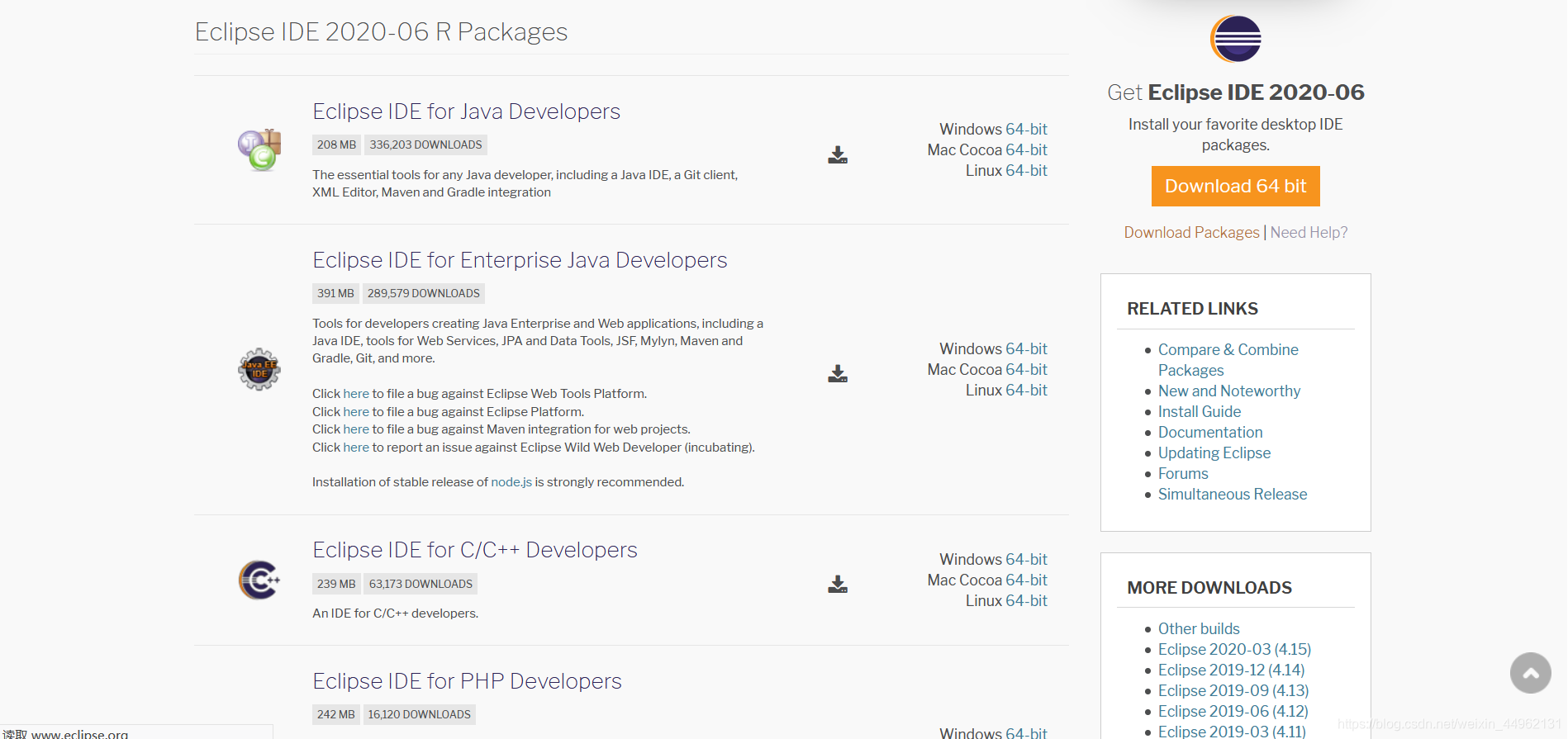Open Compare & Combine Packages link
1568x739 pixels.
1228,360
